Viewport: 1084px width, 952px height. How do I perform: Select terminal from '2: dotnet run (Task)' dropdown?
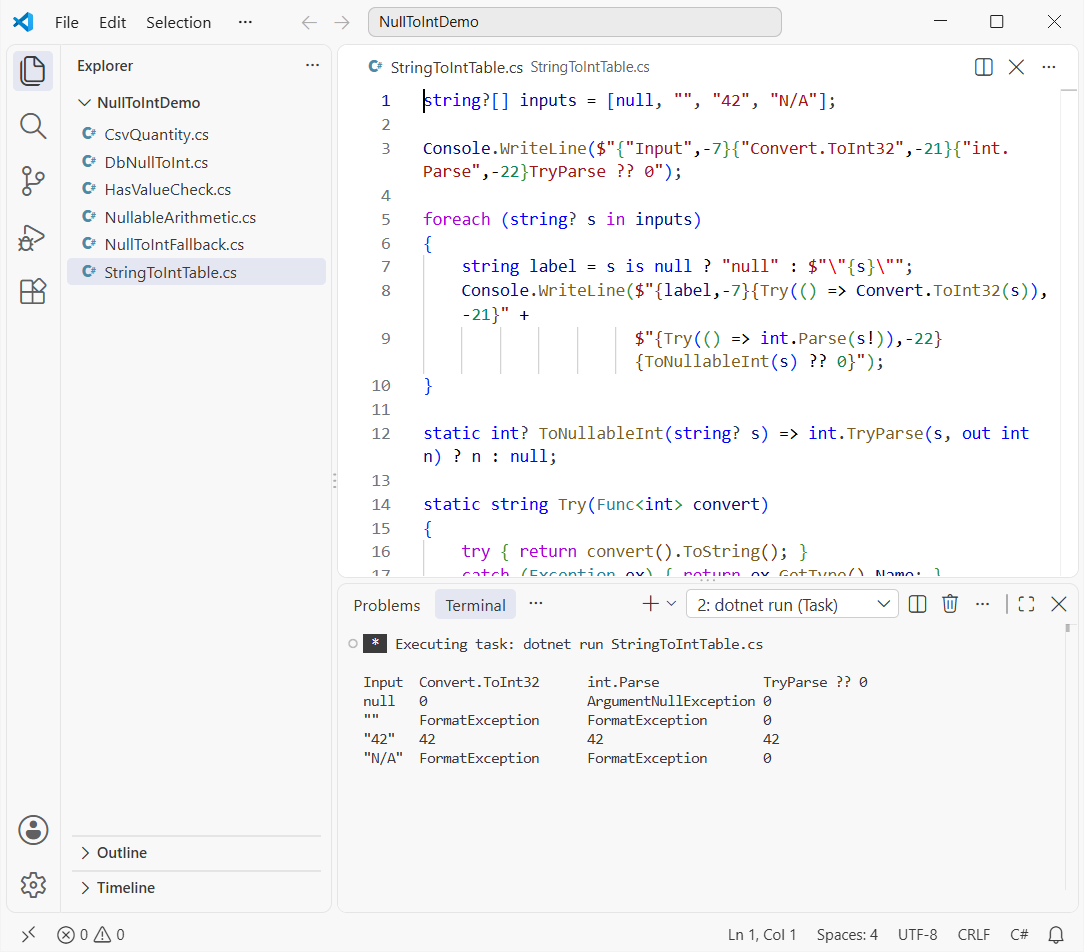point(792,604)
